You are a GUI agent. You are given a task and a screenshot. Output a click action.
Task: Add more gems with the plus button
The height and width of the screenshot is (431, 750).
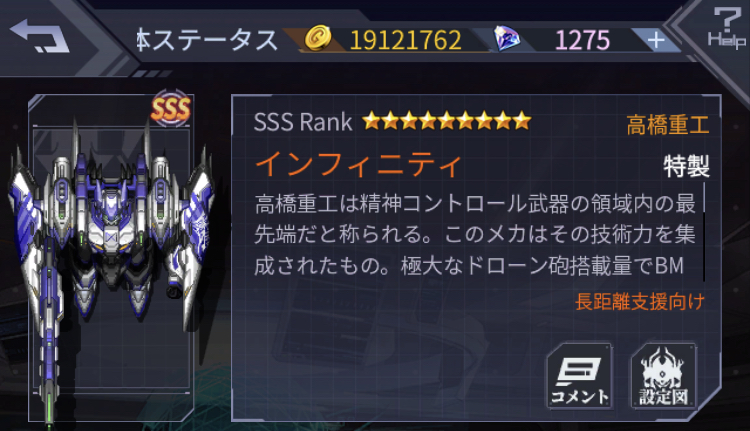[x=656, y=40]
